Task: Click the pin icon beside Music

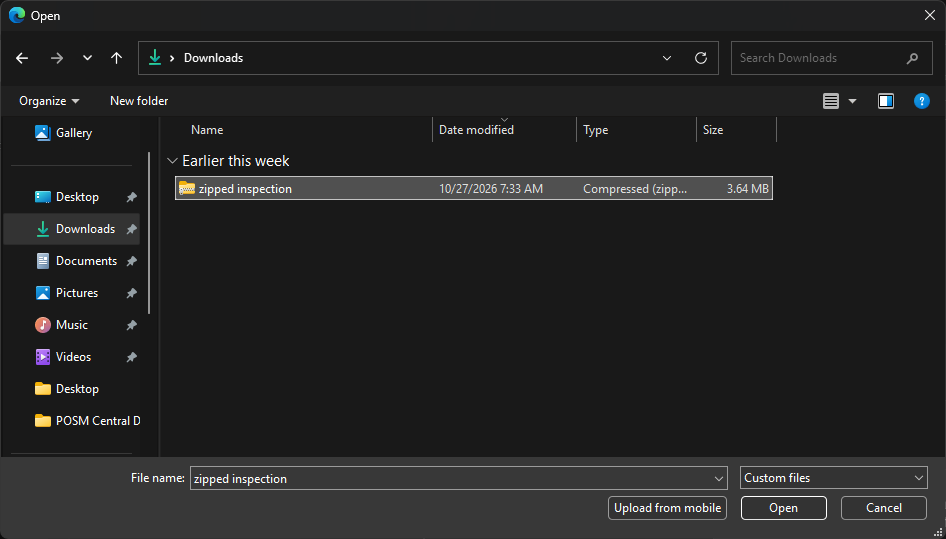Action: [x=131, y=325]
